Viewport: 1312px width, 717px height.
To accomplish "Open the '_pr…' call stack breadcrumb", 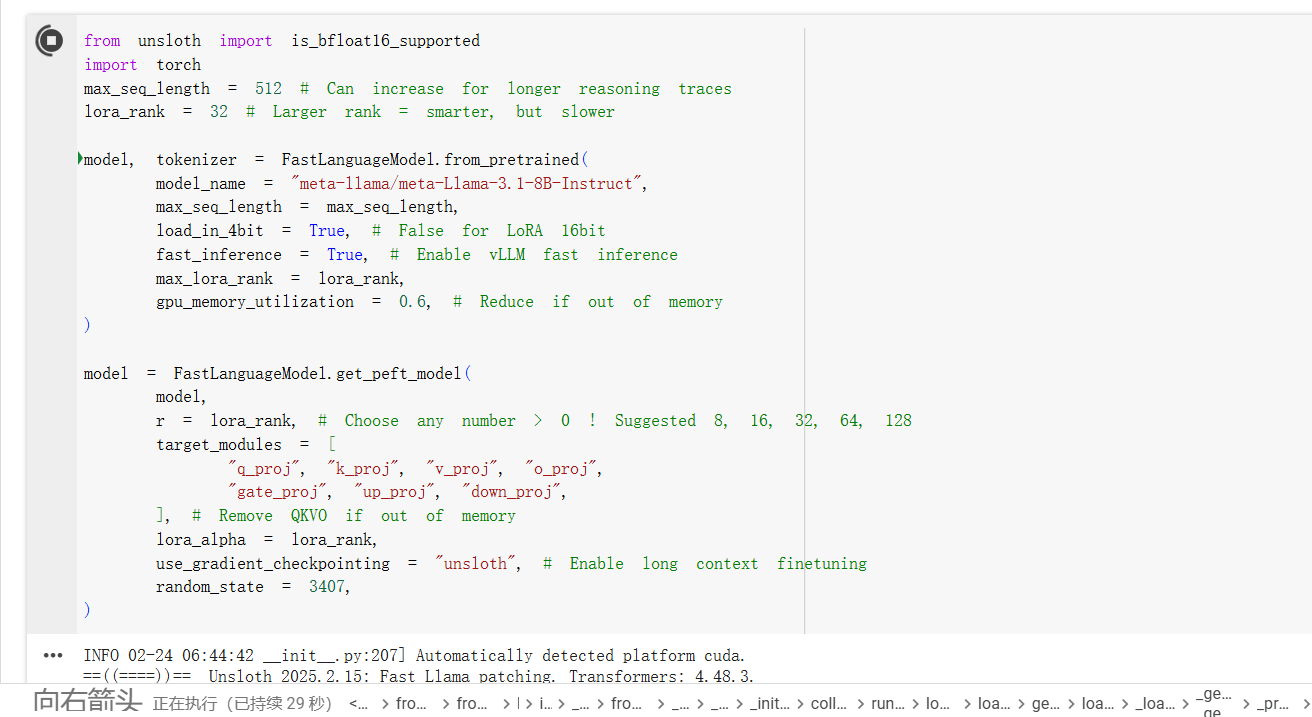I will point(1273,704).
